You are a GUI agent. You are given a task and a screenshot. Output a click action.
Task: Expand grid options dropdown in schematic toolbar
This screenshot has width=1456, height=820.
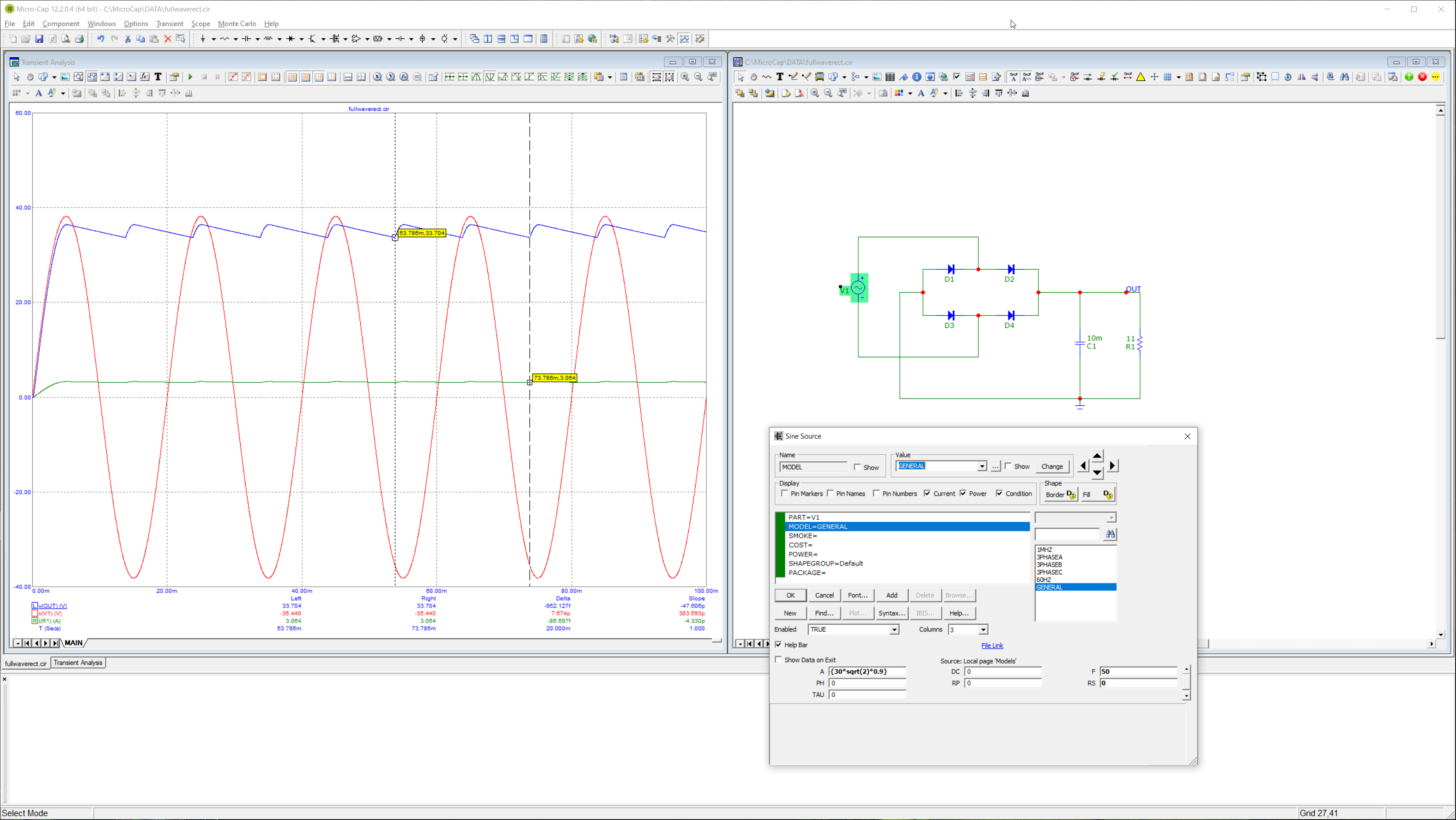click(1178, 78)
